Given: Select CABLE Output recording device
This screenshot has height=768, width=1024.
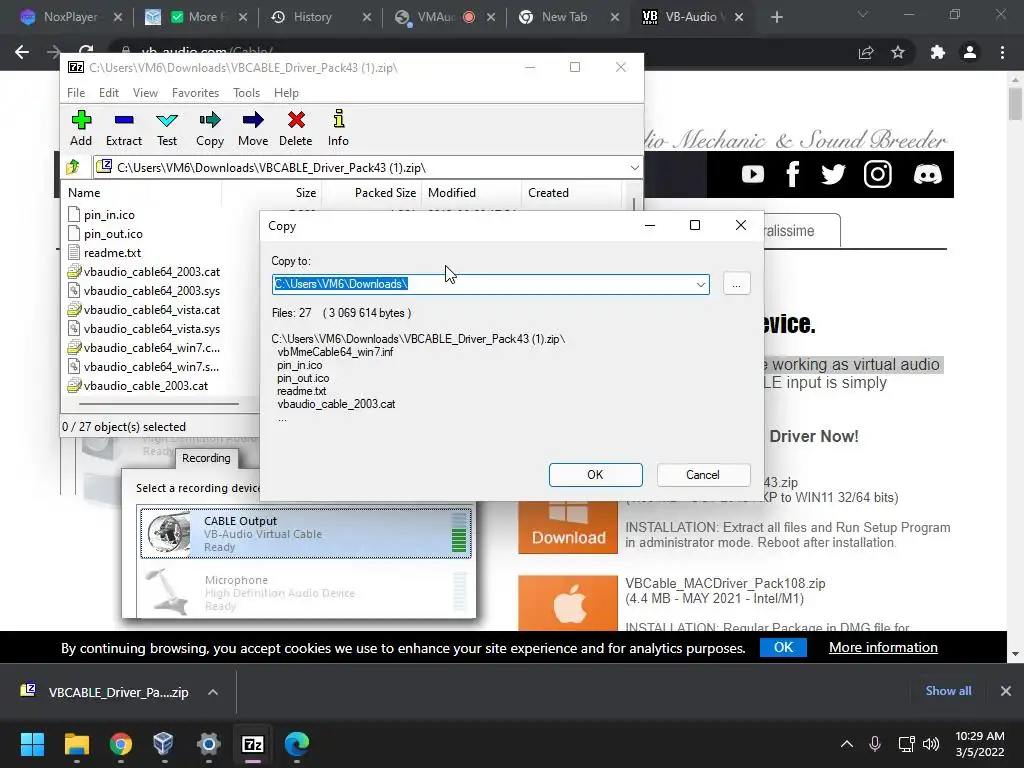Looking at the screenshot, I should click(306, 534).
